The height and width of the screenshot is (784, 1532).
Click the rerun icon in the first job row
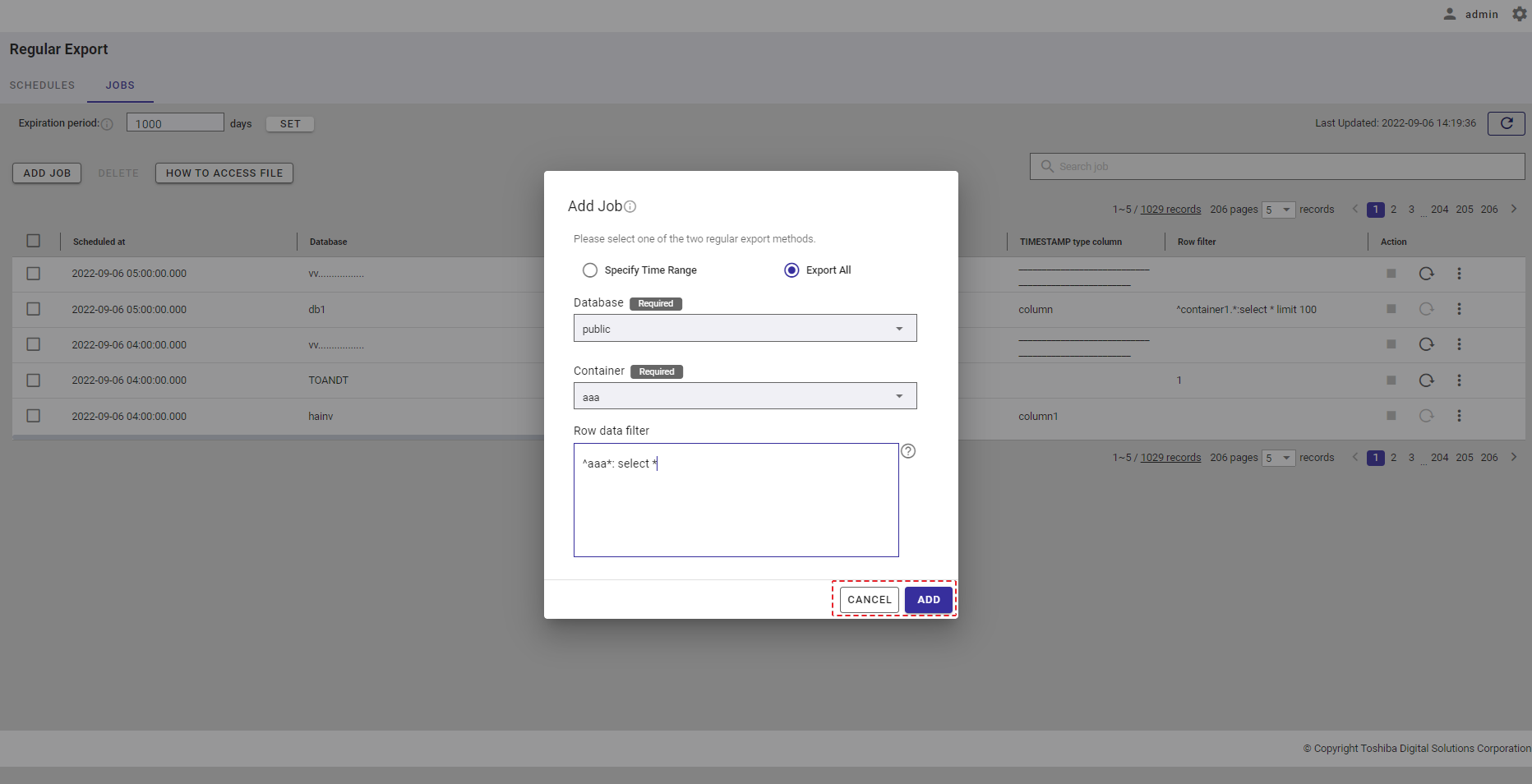click(1426, 274)
